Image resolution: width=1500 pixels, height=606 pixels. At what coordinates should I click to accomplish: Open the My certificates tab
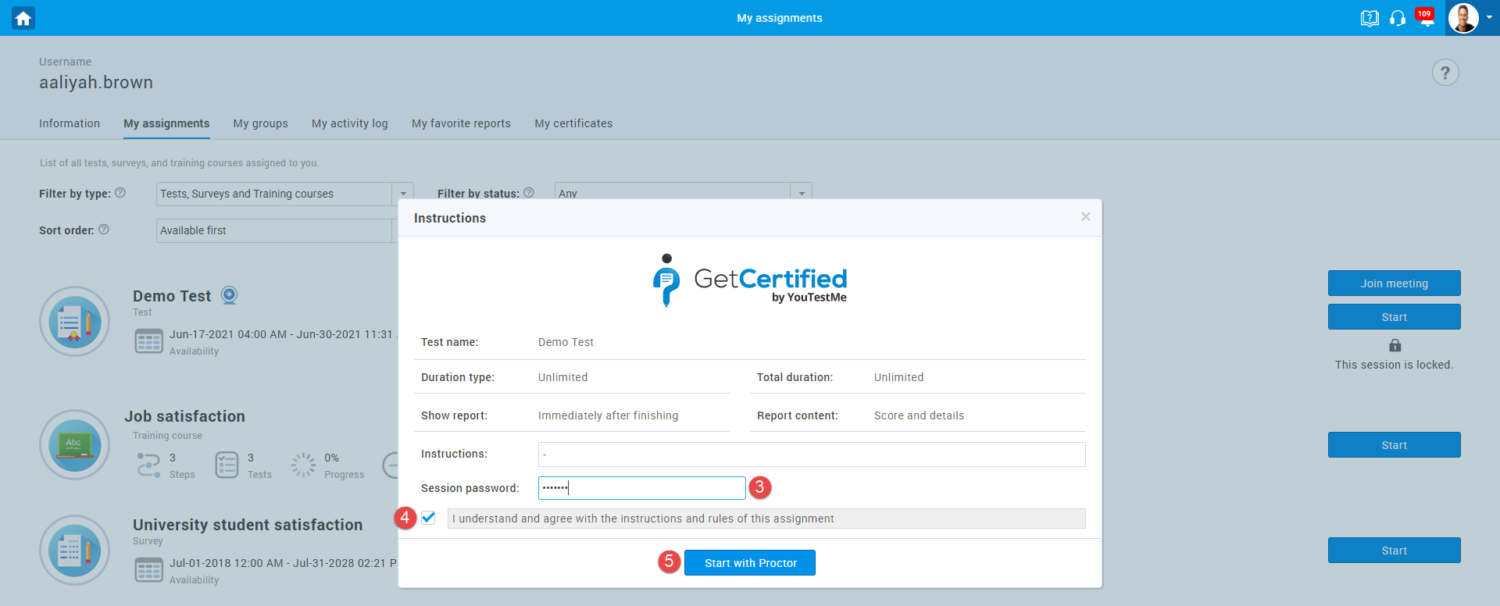(x=573, y=124)
